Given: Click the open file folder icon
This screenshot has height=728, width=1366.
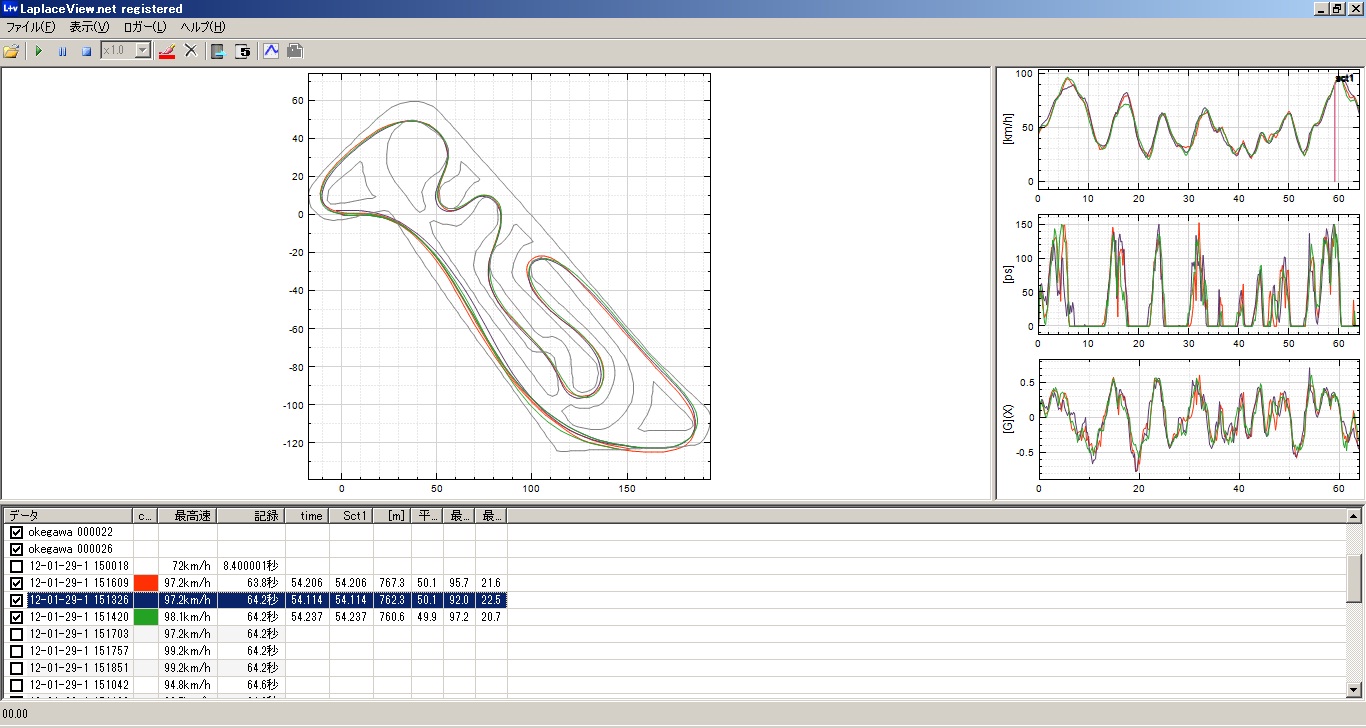Looking at the screenshot, I should point(12,51).
